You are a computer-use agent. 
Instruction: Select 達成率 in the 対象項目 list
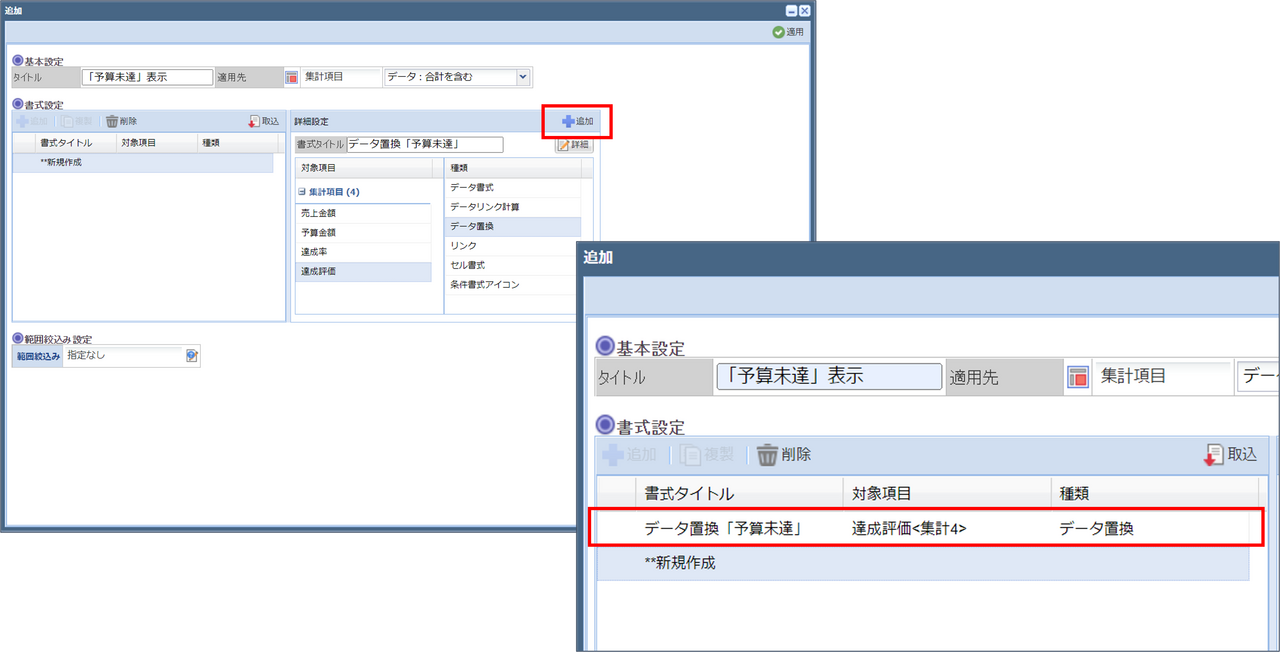pyautogui.click(x=363, y=252)
